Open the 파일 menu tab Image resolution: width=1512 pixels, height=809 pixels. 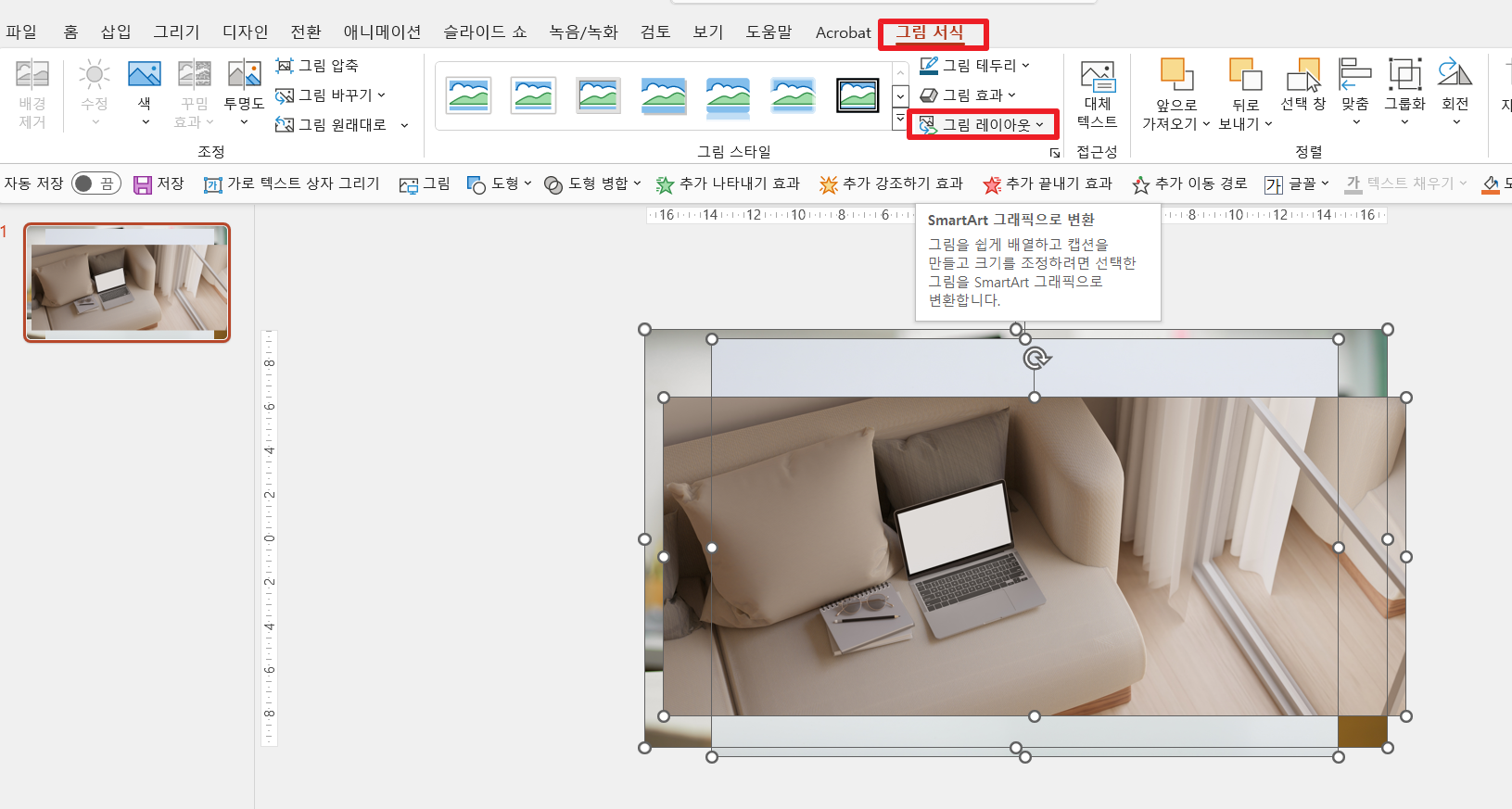click(x=21, y=32)
